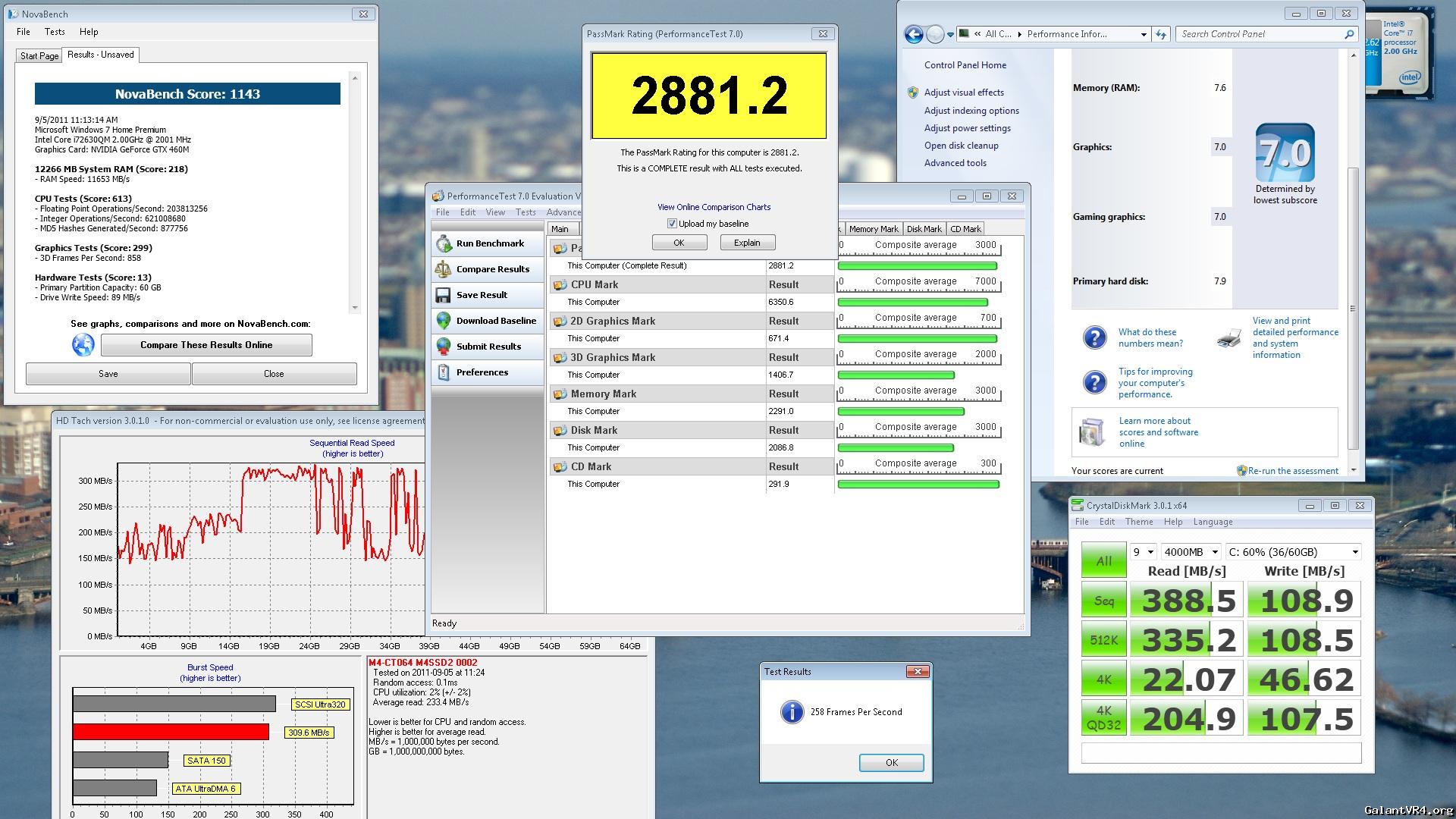Click the Control Panel back arrow button
1456x819 pixels.
[914, 34]
